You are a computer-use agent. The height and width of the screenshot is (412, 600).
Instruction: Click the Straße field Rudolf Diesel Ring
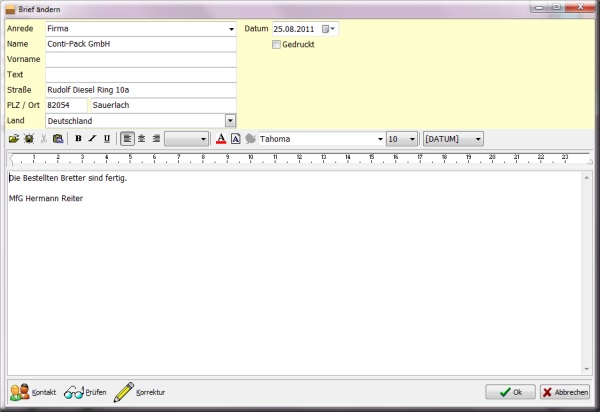tap(141, 90)
